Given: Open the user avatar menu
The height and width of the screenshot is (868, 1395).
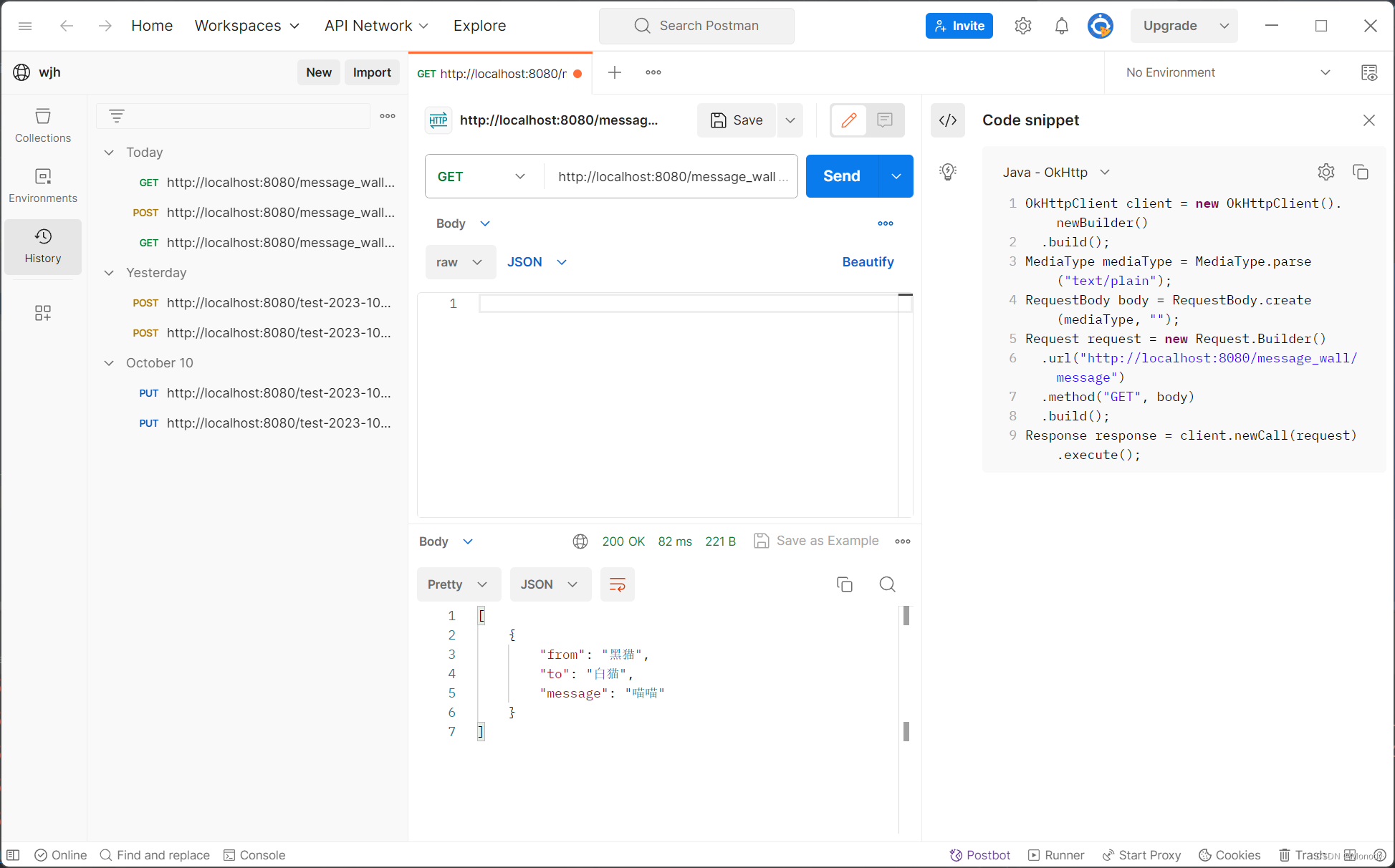Looking at the screenshot, I should [1101, 26].
